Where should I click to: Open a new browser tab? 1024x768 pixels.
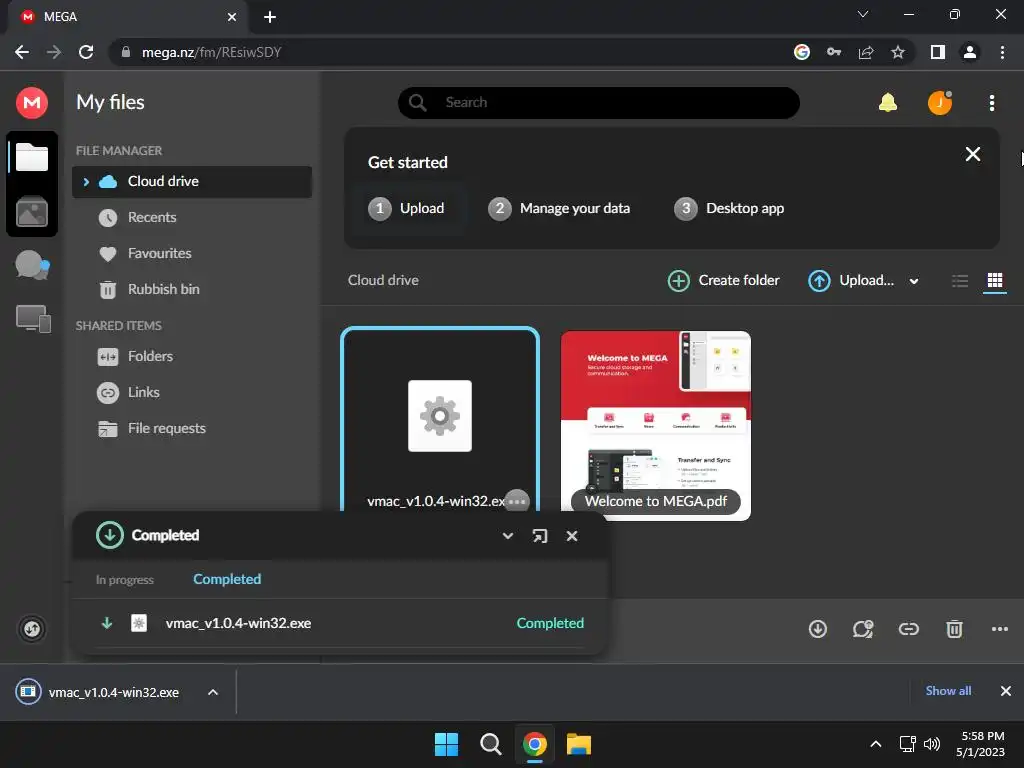click(x=270, y=17)
